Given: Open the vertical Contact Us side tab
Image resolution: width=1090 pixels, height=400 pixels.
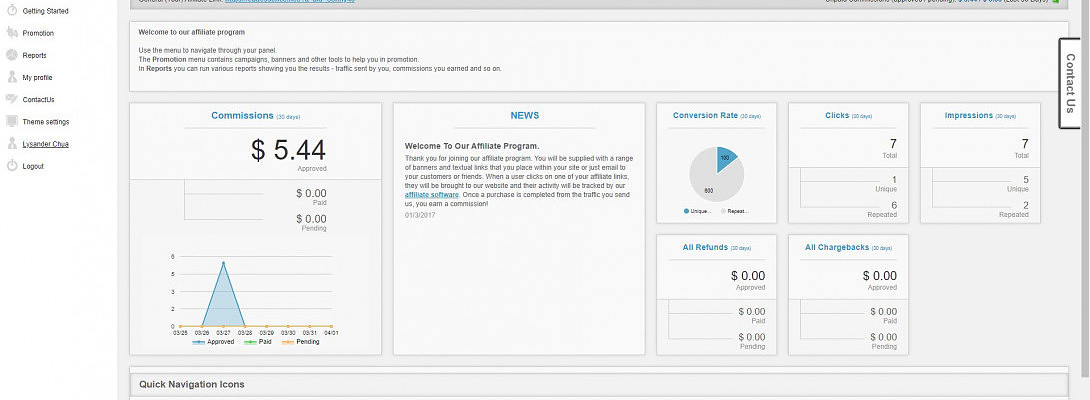Looking at the screenshot, I should coord(1072,84).
